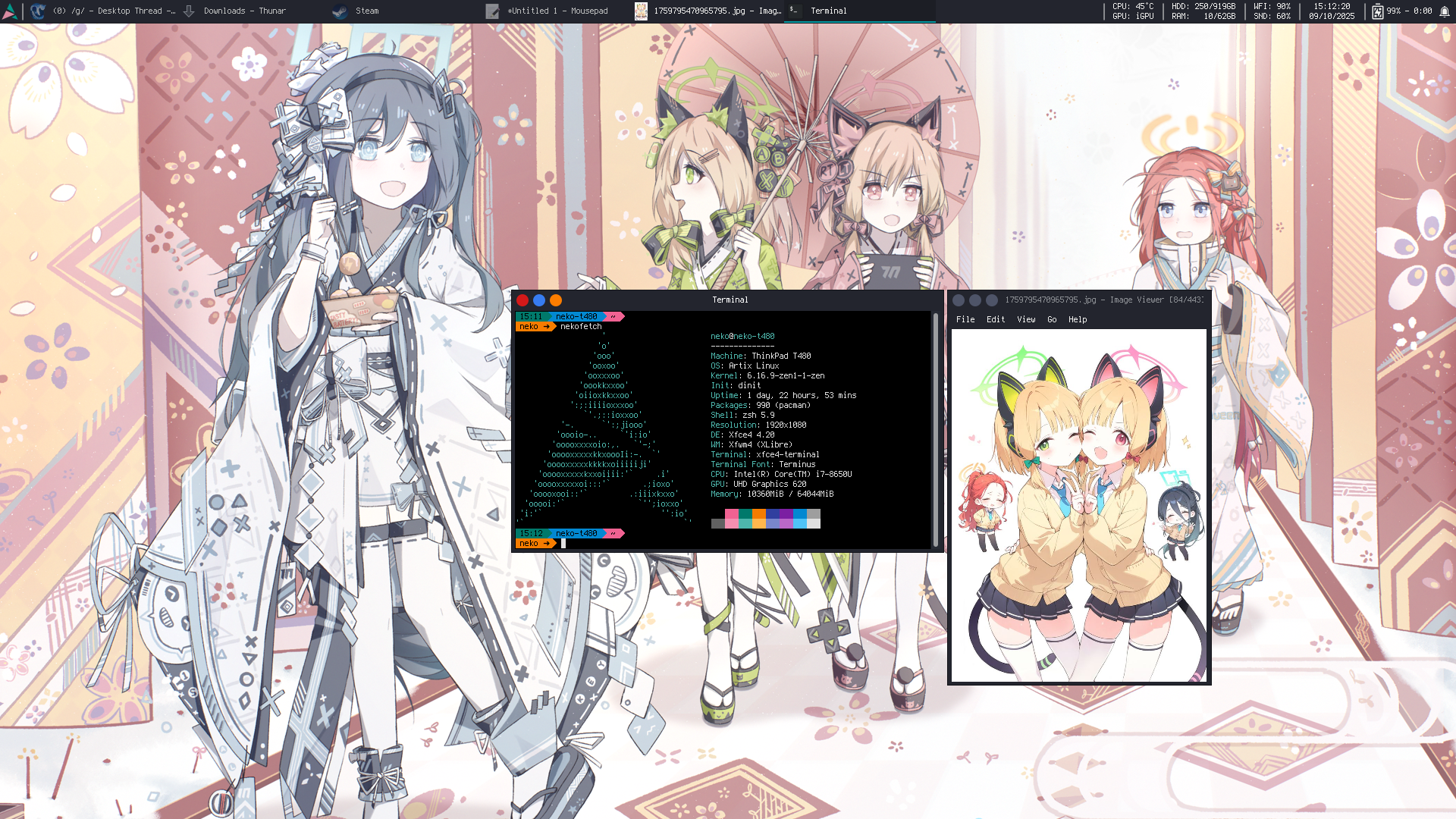1456x819 pixels.
Task: Click the blue terminal window button
Action: click(539, 300)
